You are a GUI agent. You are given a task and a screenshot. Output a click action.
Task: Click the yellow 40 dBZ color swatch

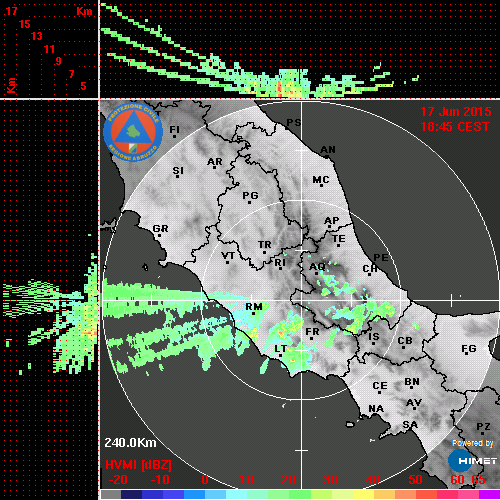[x=363, y=495]
